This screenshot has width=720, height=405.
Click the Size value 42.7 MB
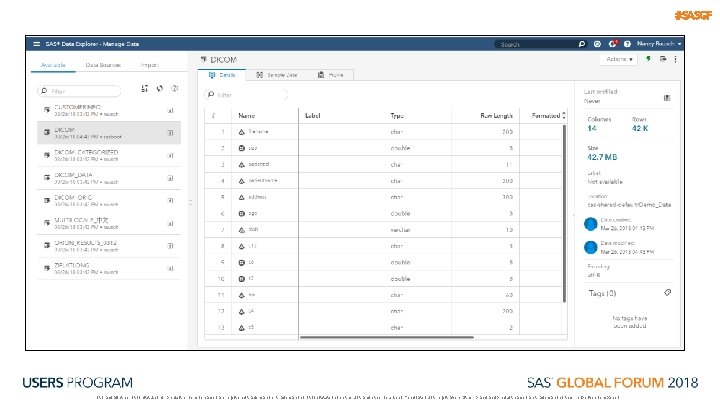pyautogui.click(x=602, y=157)
